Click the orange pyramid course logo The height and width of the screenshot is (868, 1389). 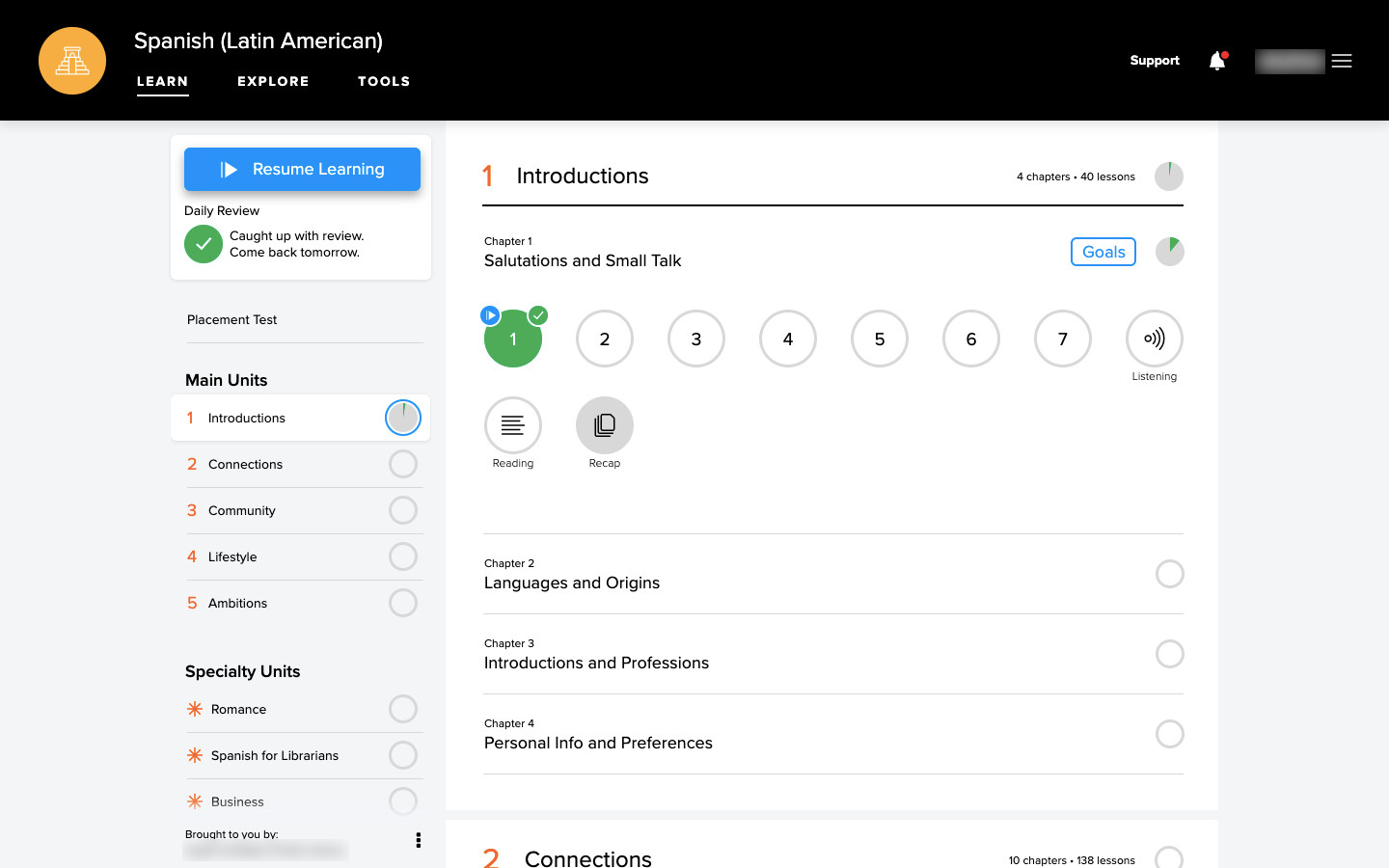72,61
